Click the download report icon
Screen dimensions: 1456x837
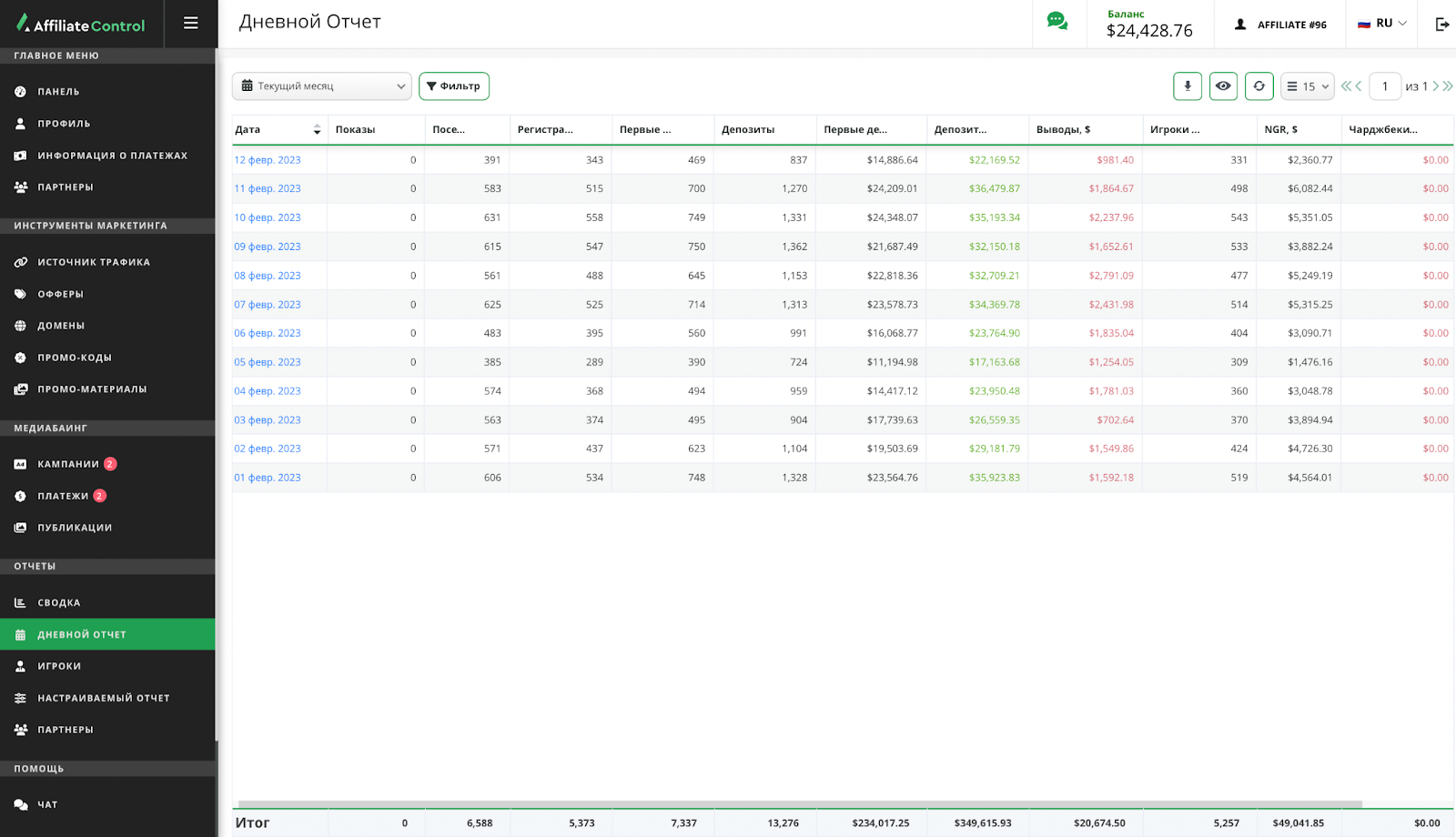1187,86
